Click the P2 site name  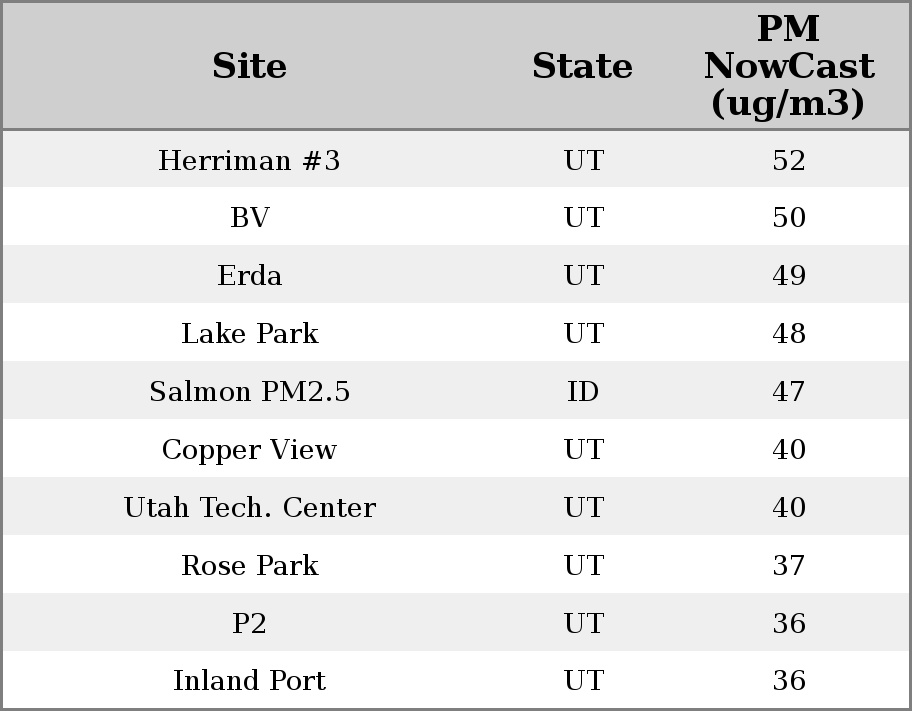click(249, 623)
